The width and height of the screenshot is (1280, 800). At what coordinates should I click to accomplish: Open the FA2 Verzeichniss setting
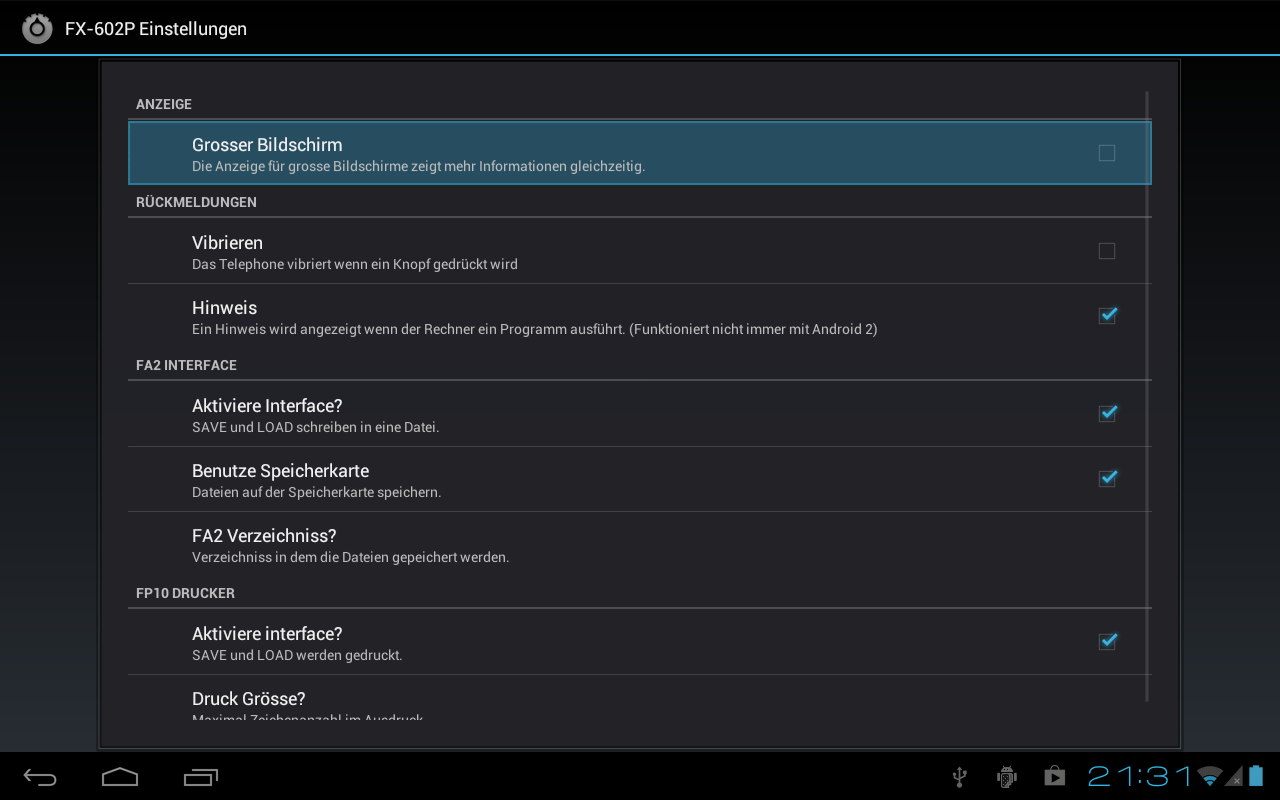point(640,545)
